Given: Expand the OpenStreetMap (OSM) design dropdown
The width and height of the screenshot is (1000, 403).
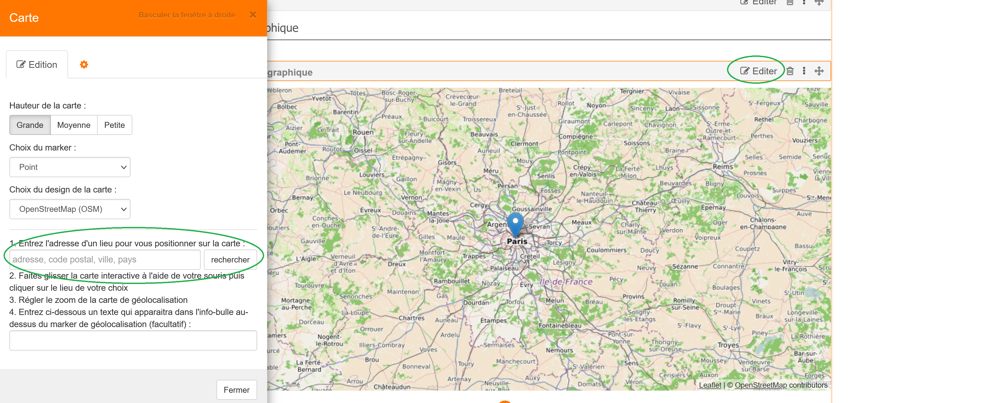Looking at the screenshot, I should click(70, 209).
